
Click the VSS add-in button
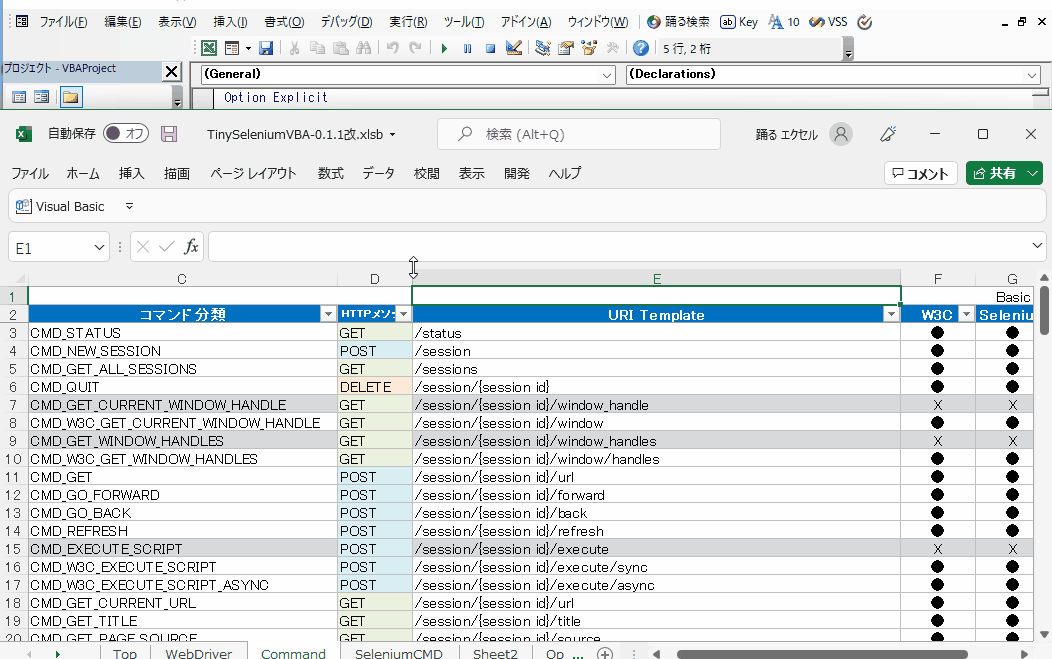(828, 22)
